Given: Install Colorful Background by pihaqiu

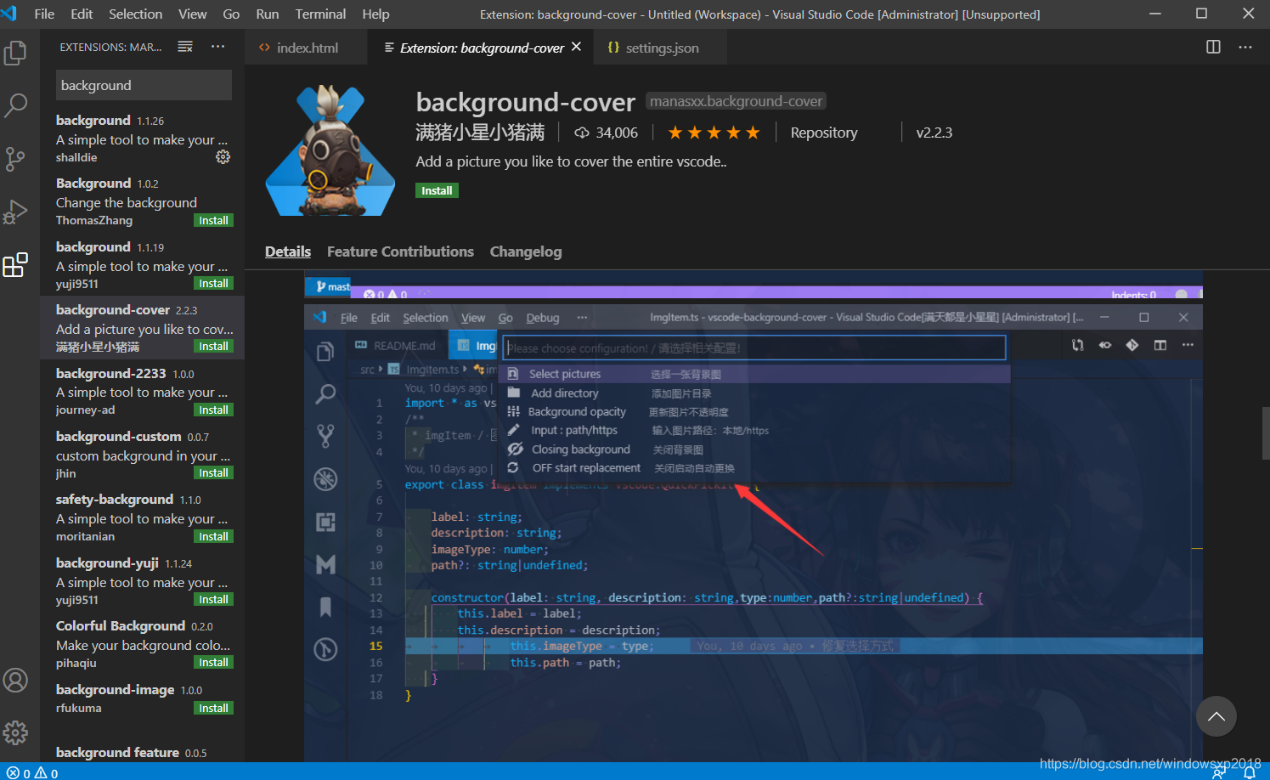Looking at the screenshot, I should 213,662.
